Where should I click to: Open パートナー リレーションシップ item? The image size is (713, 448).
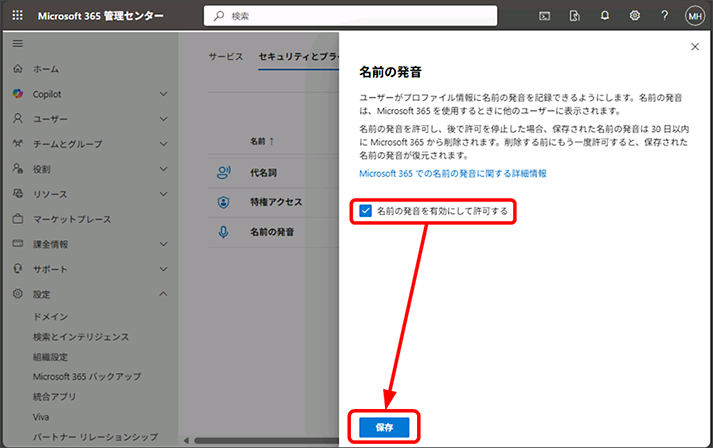(x=95, y=437)
